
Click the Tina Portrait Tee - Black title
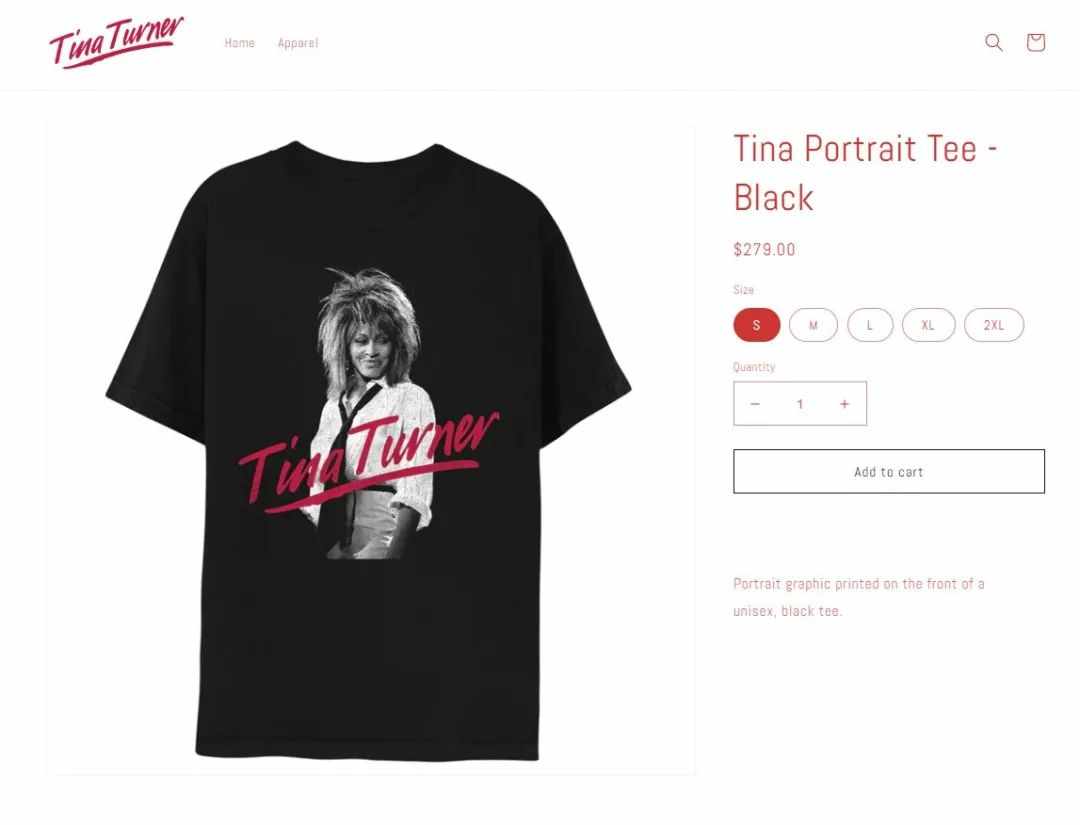[866, 173]
